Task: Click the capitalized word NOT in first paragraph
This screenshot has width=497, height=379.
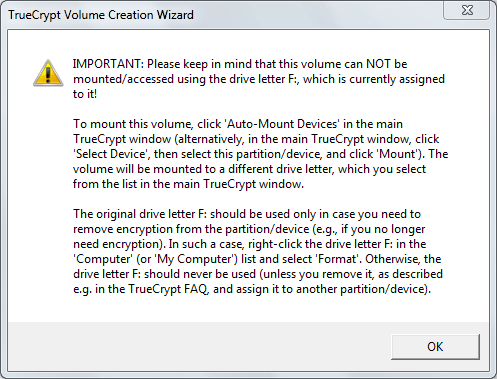Action: [x=378, y=64]
